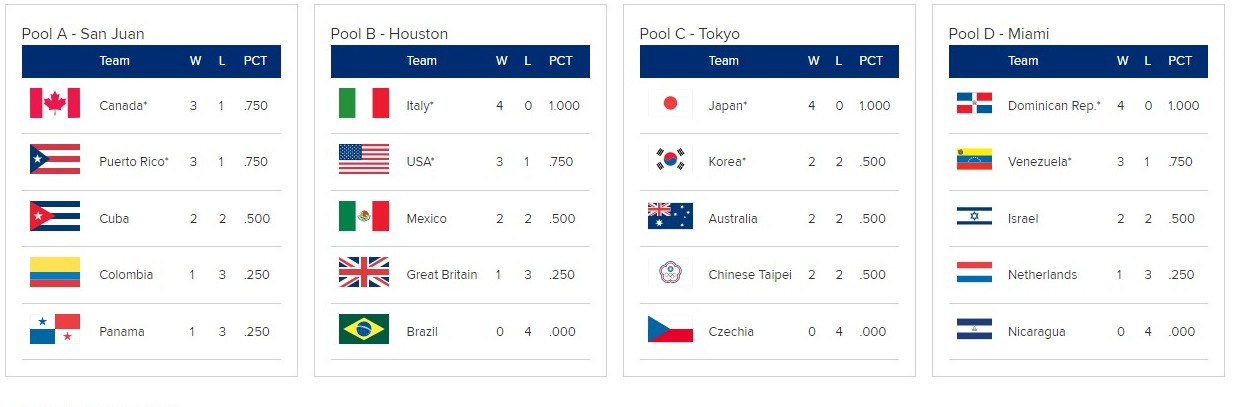This screenshot has width=1243, height=407.
Task: Click the Japan flag icon
Action: click(672, 104)
